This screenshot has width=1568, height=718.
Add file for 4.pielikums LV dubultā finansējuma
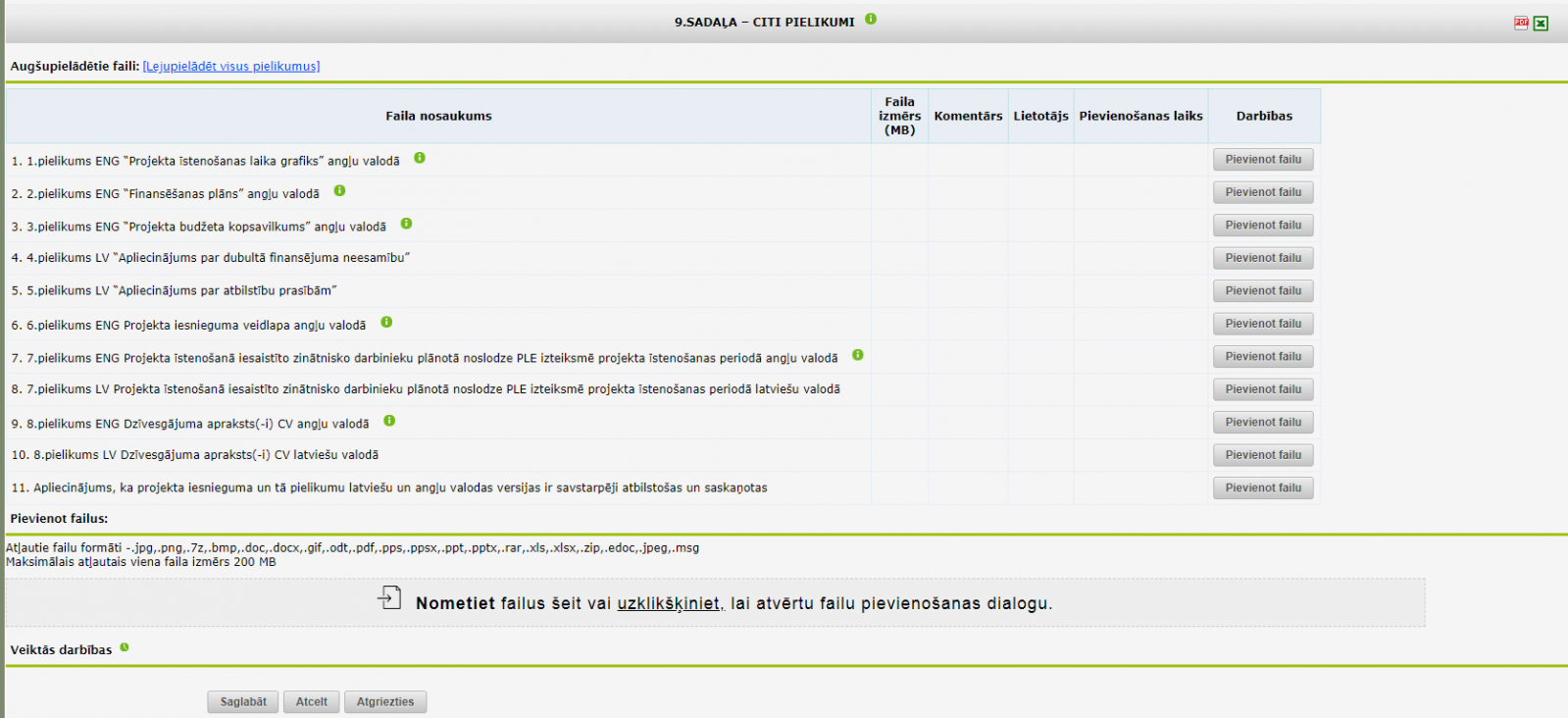(1263, 258)
